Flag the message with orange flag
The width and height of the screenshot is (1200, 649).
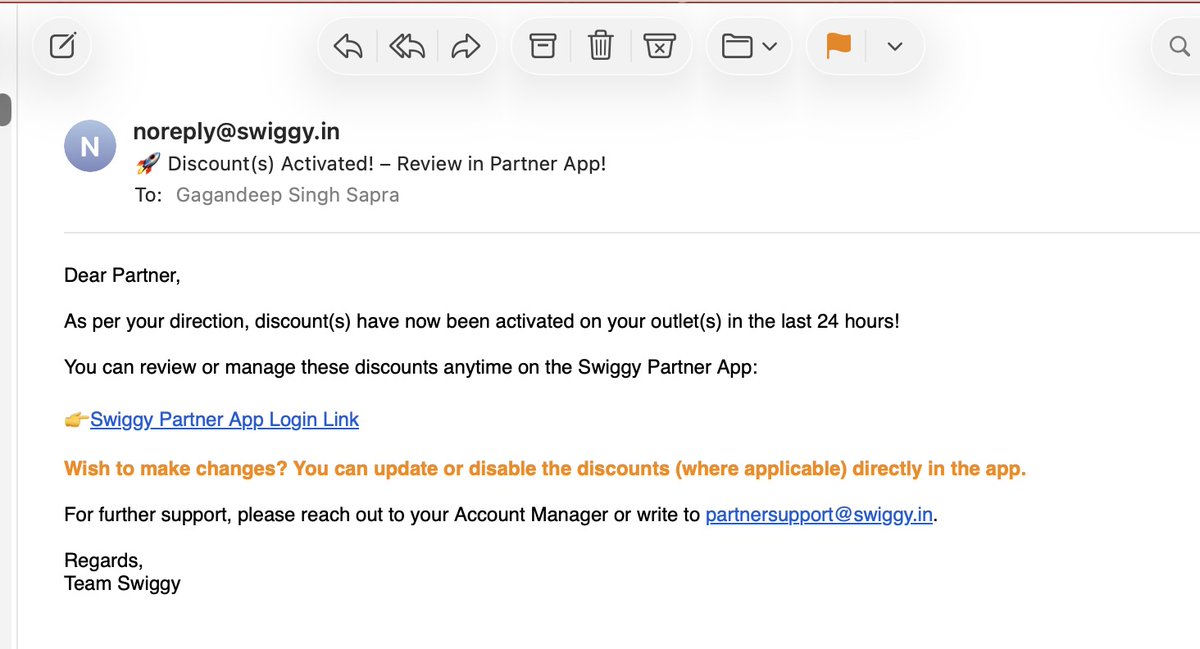[x=838, y=46]
